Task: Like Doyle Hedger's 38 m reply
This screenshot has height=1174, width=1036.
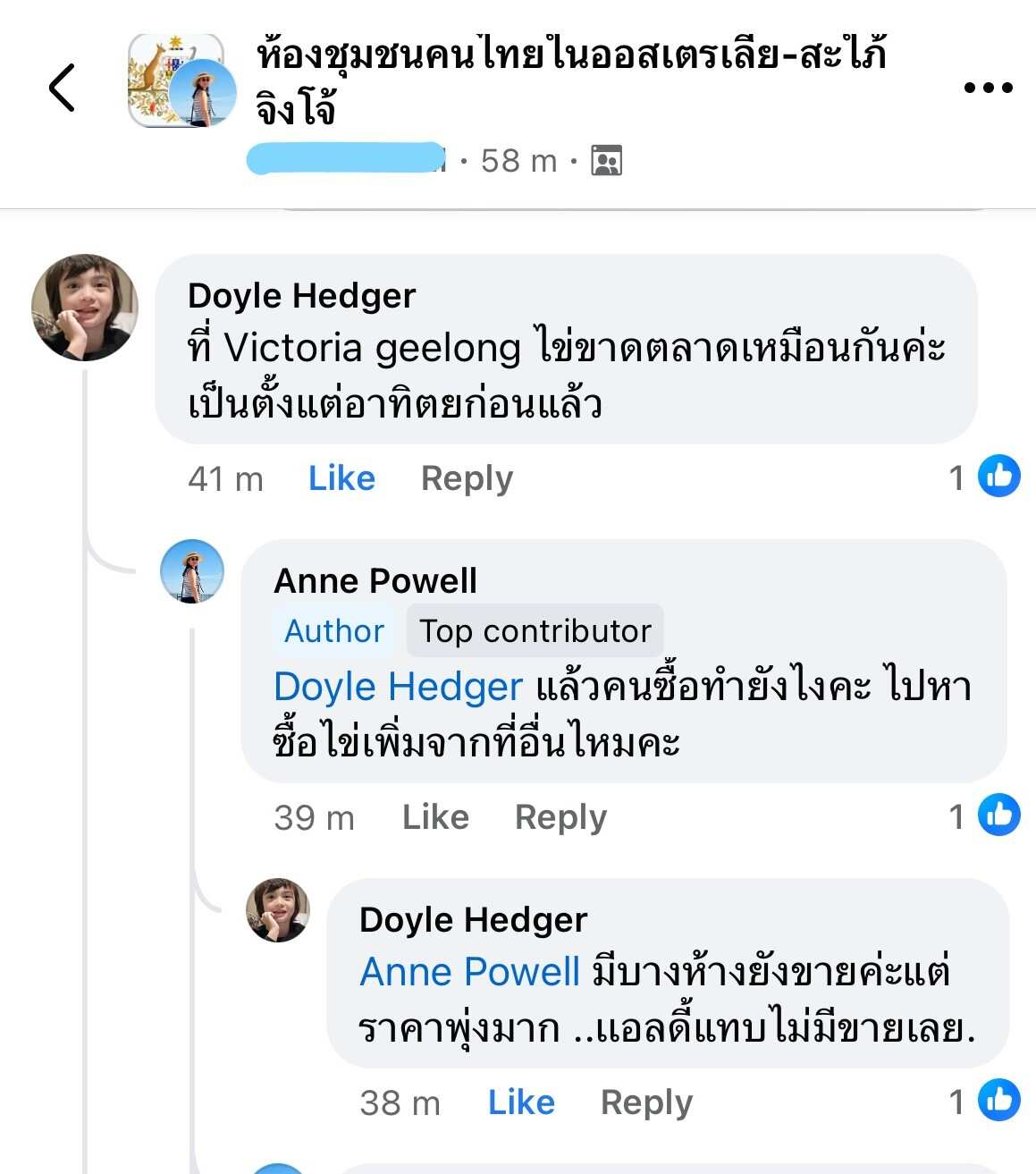Action: pyautogui.click(x=521, y=1102)
